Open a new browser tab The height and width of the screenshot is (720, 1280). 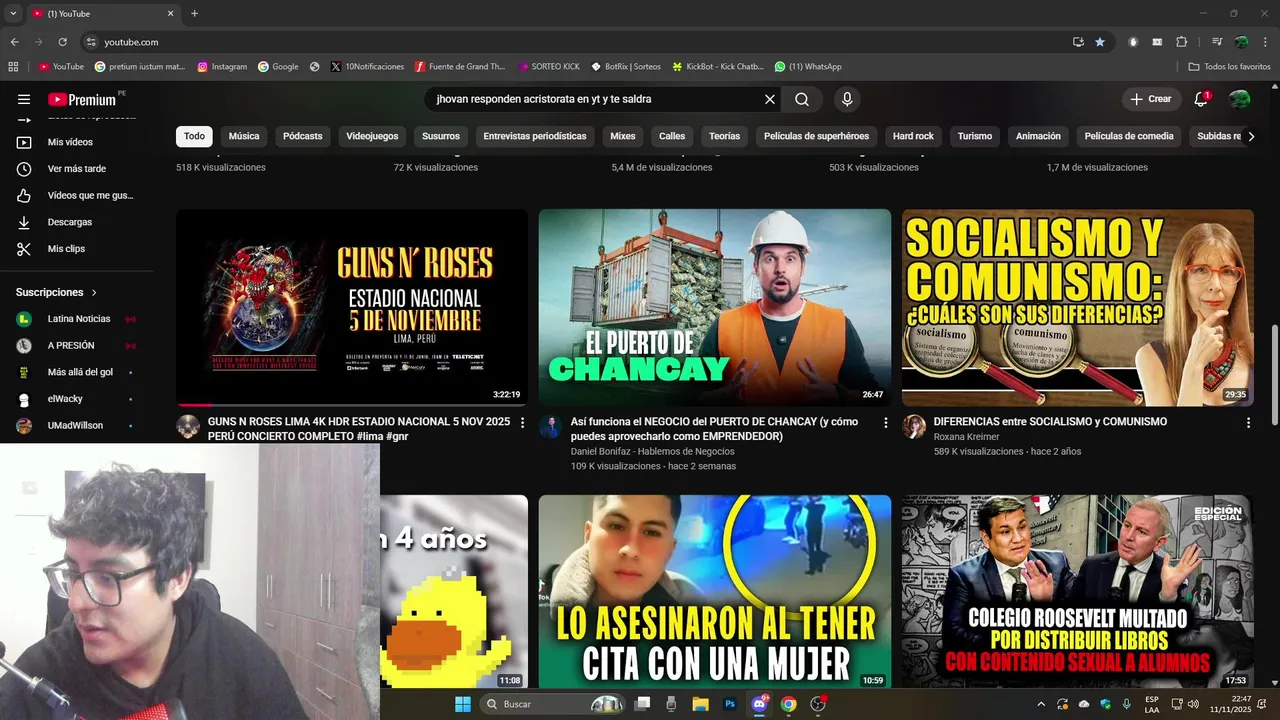pos(194,14)
